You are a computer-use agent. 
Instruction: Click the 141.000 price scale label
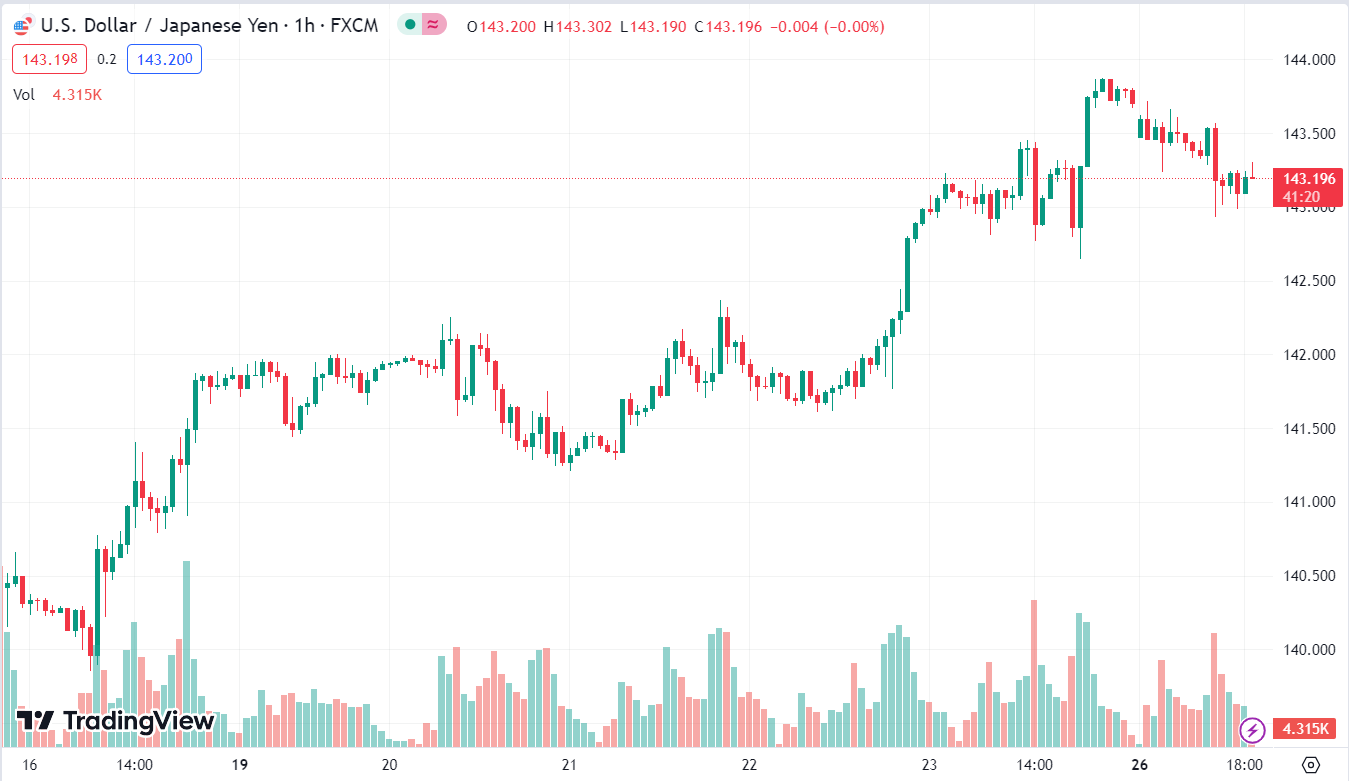tap(1309, 502)
